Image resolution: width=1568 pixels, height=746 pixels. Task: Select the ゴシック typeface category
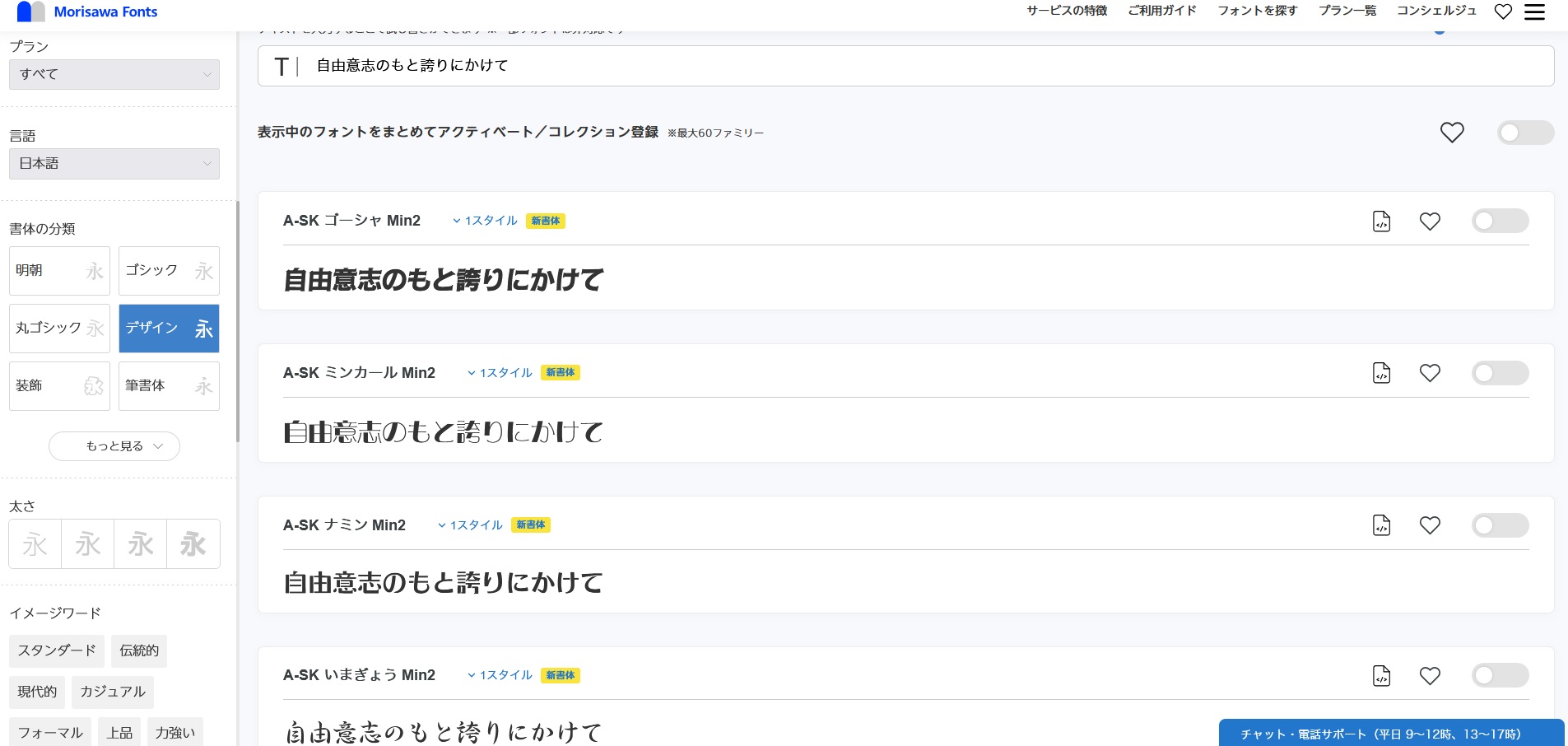click(169, 271)
